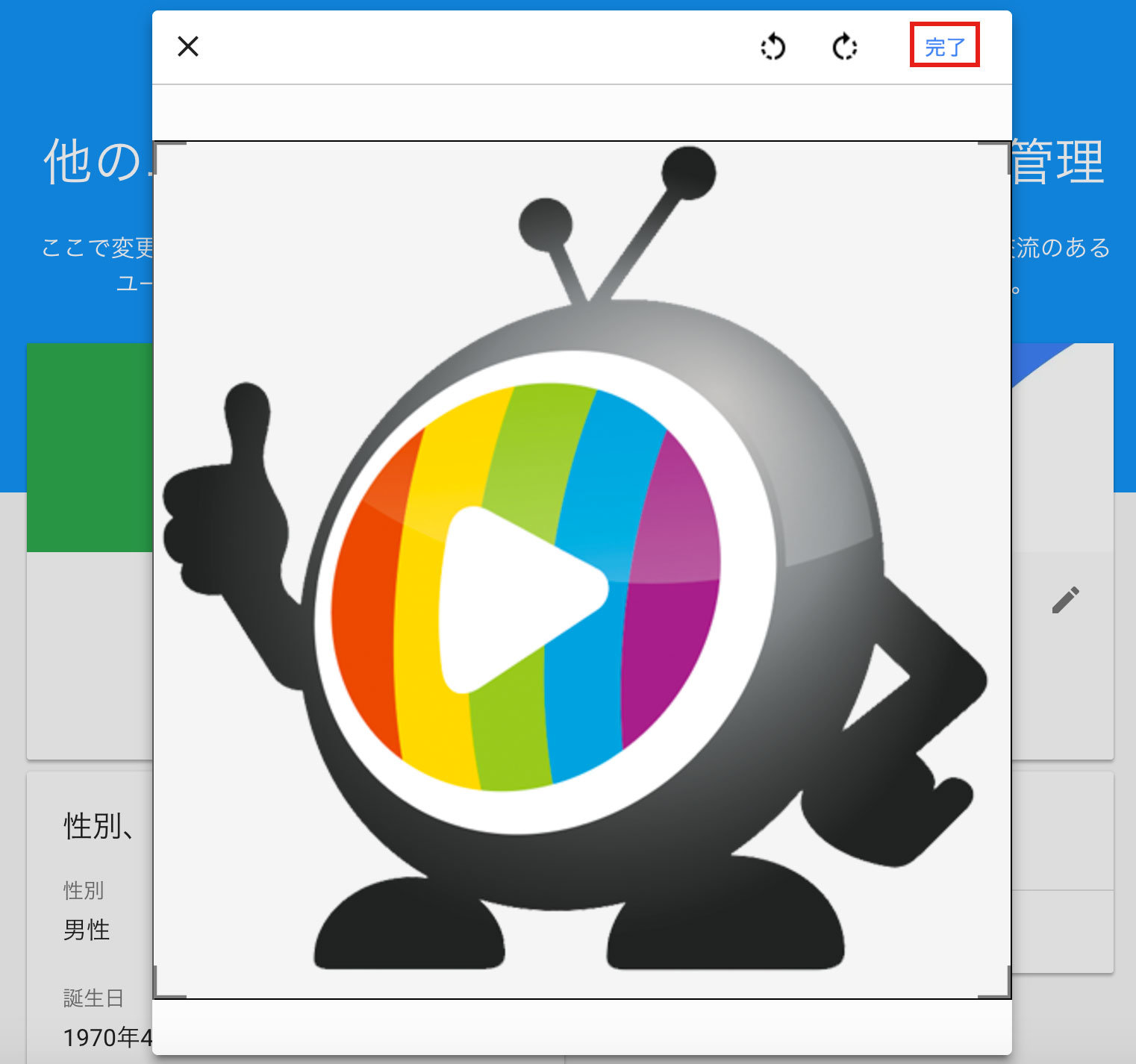Image resolution: width=1136 pixels, height=1064 pixels.
Task: Click the 性別 label in background page
Action: [x=84, y=889]
